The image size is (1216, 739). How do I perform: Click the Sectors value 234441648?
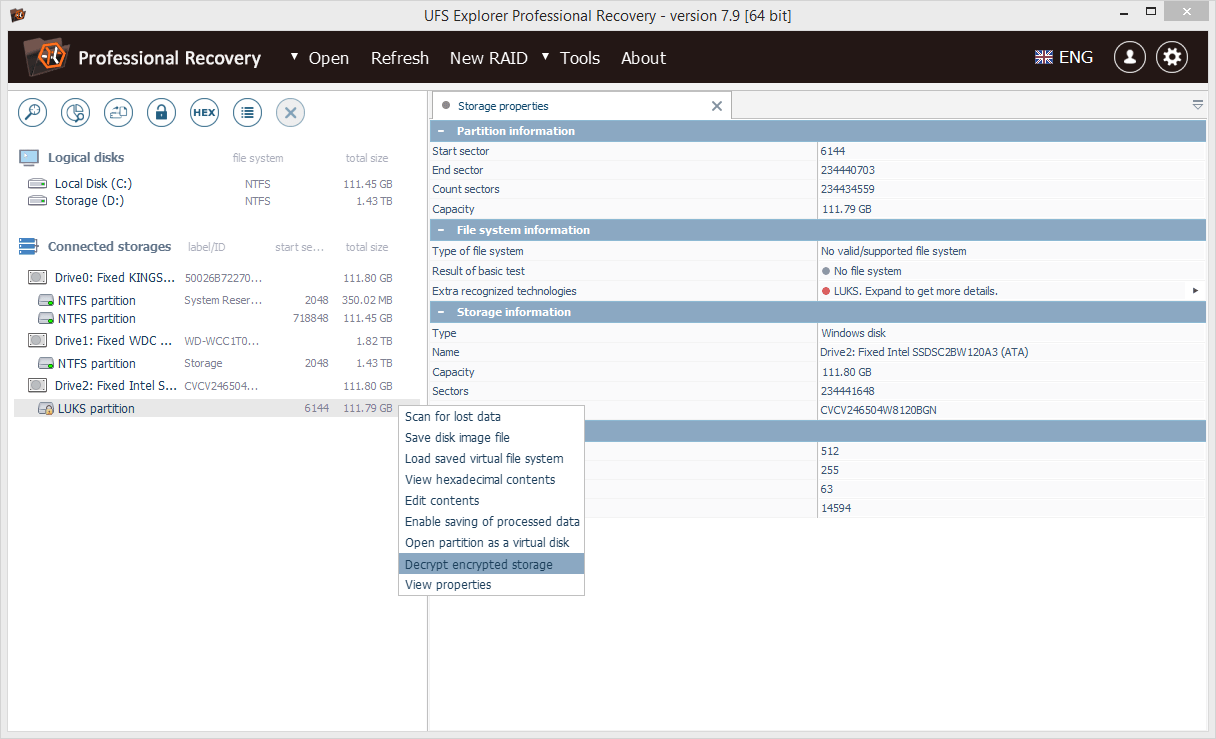point(848,391)
